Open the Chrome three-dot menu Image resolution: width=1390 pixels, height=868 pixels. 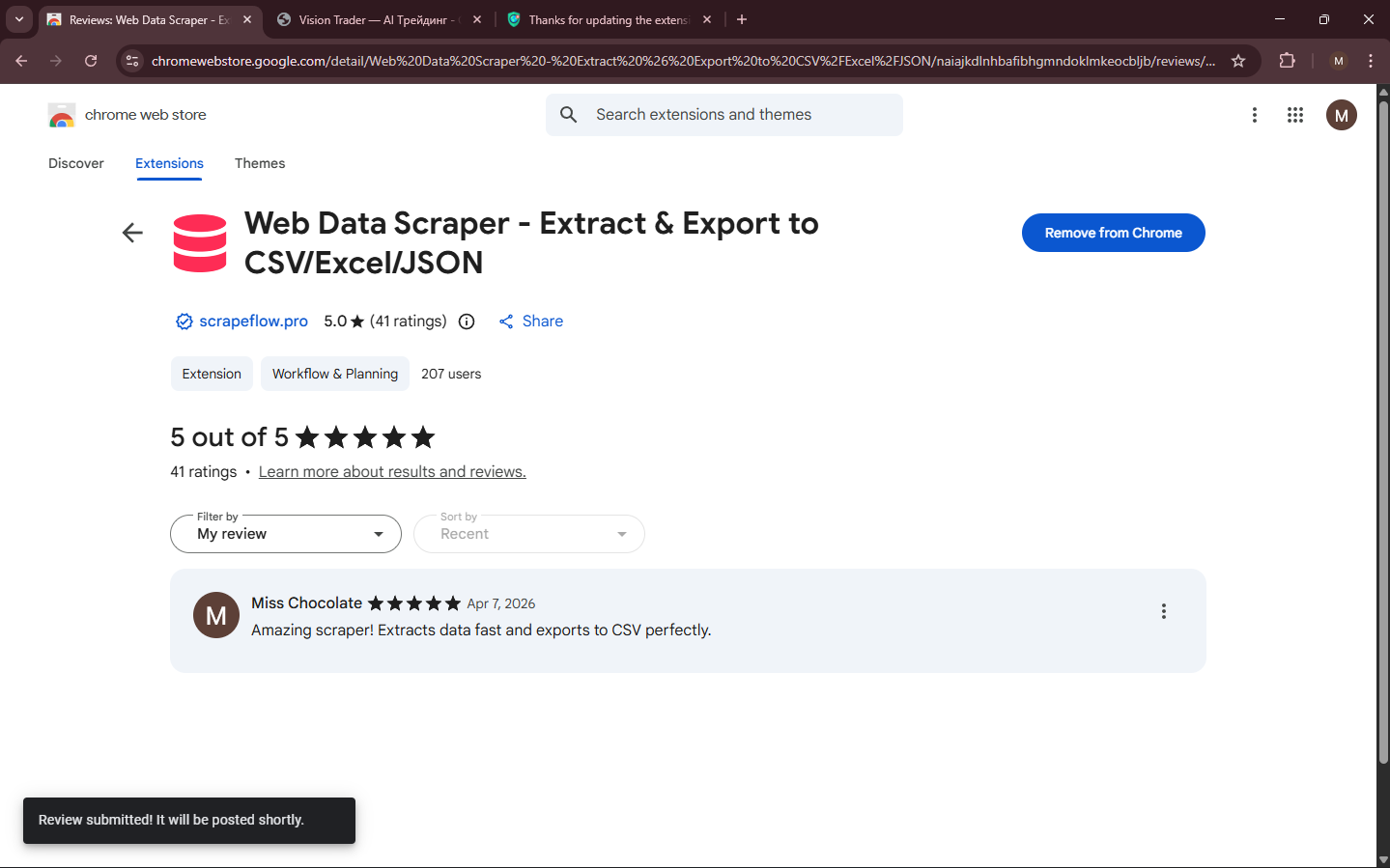tap(1371, 61)
